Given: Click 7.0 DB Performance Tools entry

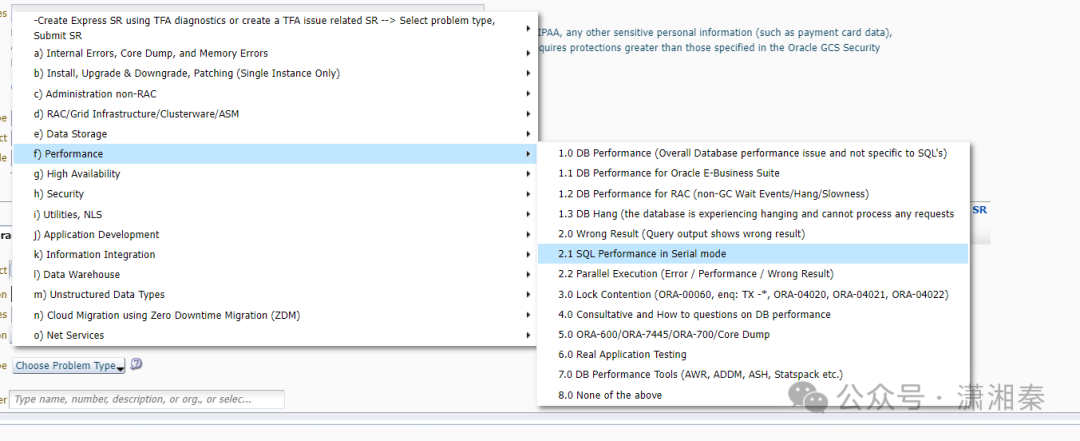Looking at the screenshot, I should [700, 374].
